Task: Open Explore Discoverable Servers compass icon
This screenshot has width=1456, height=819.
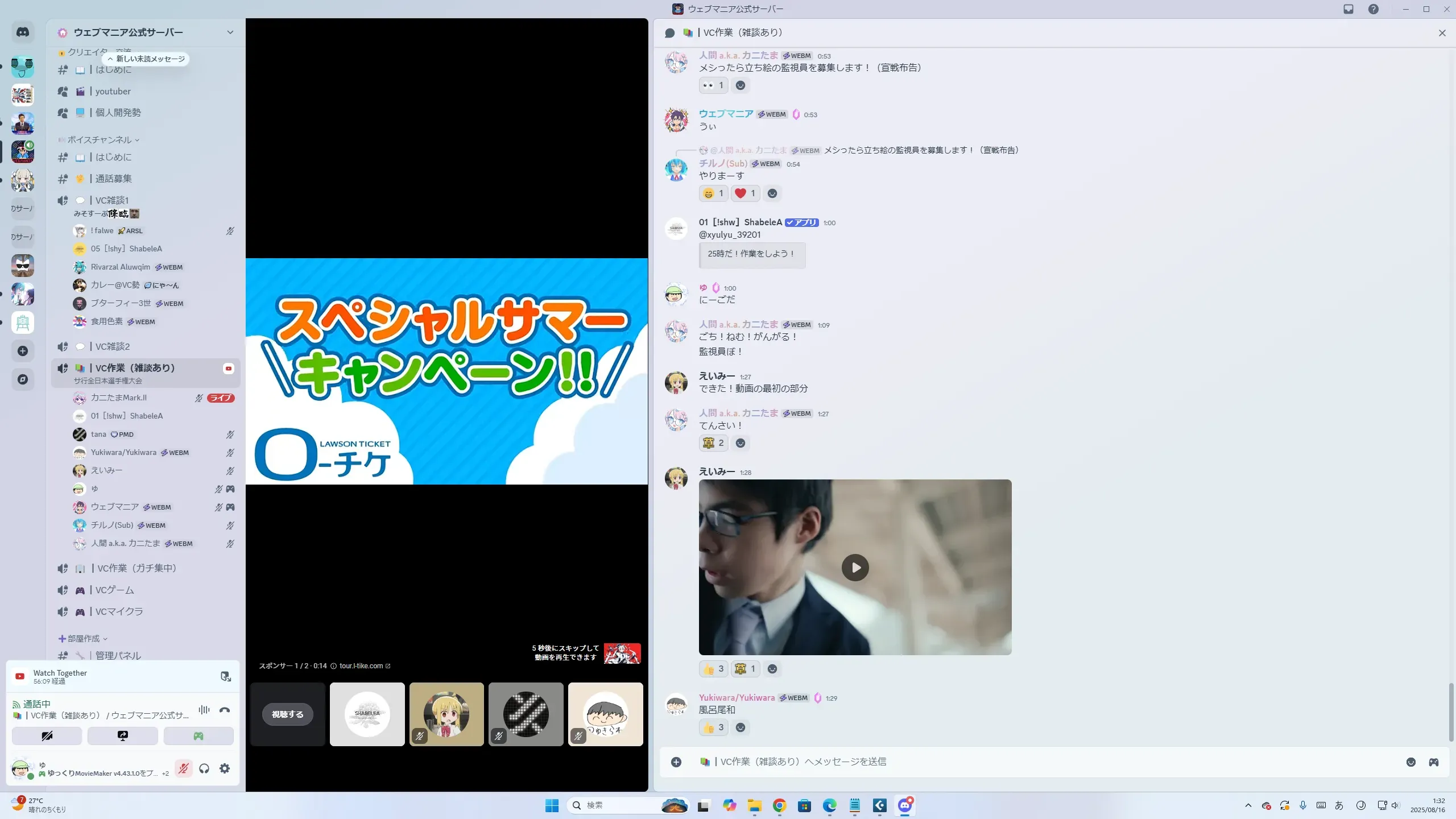Action: [23, 379]
